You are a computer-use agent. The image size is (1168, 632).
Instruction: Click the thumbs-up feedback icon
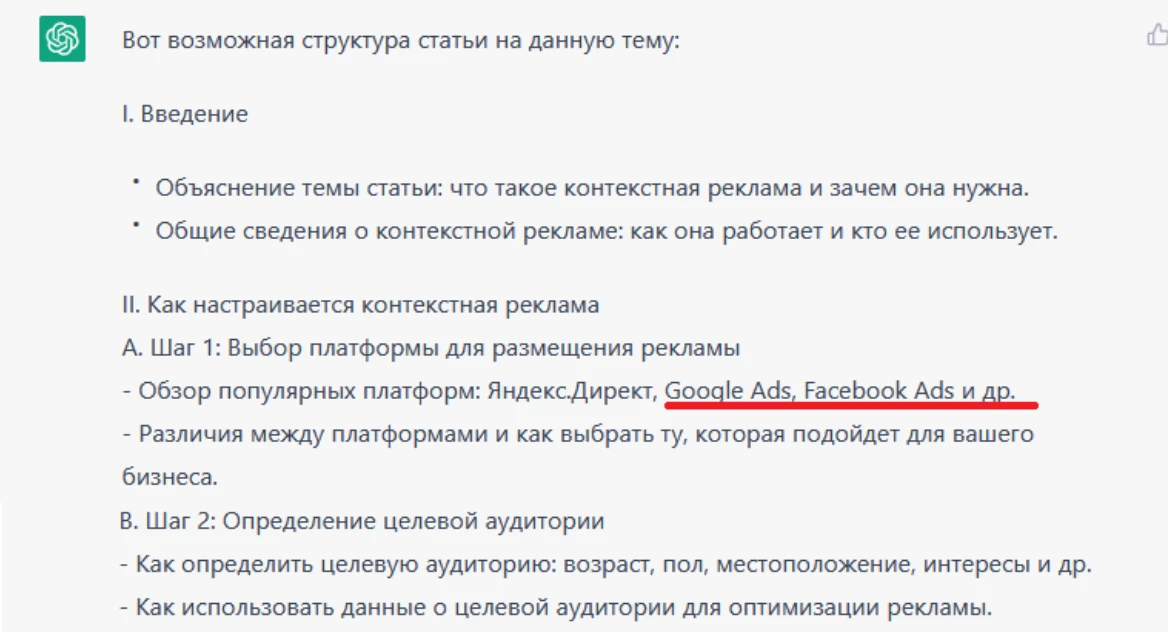pyautogui.click(x=1156, y=37)
